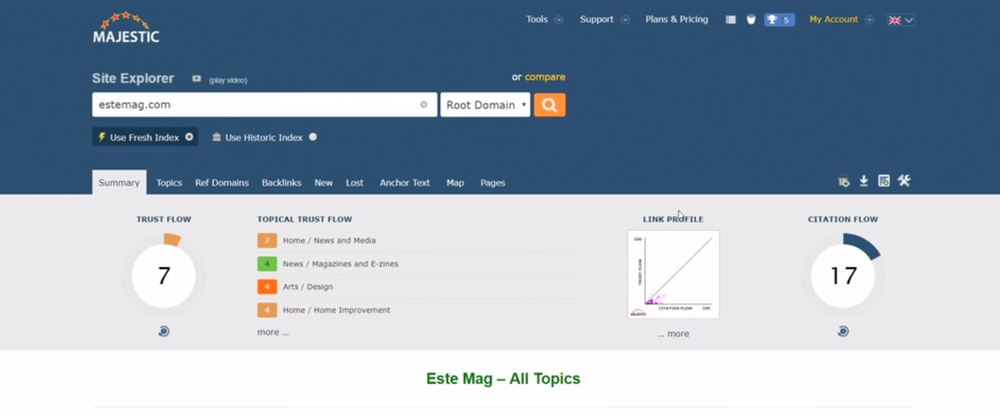This screenshot has height=411, width=1000.
Task: Open the bucket icon in header
Action: (751, 20)
